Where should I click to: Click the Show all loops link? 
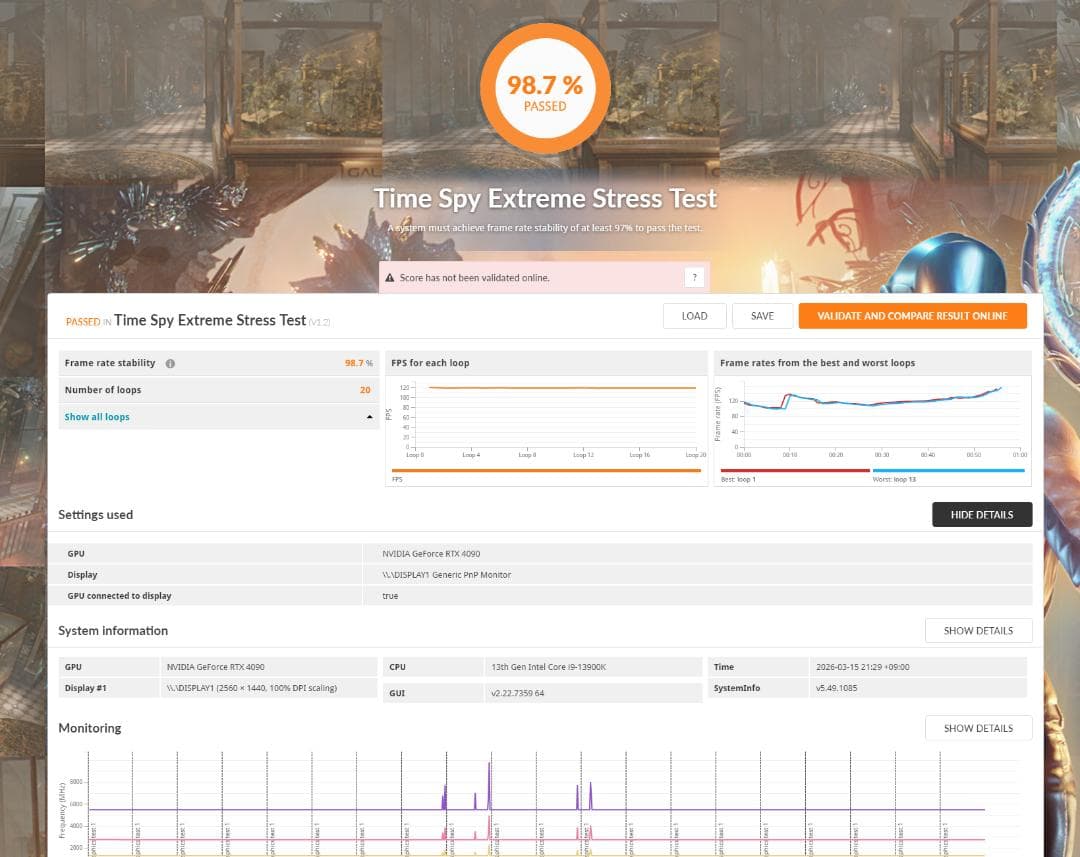point(97,417)
